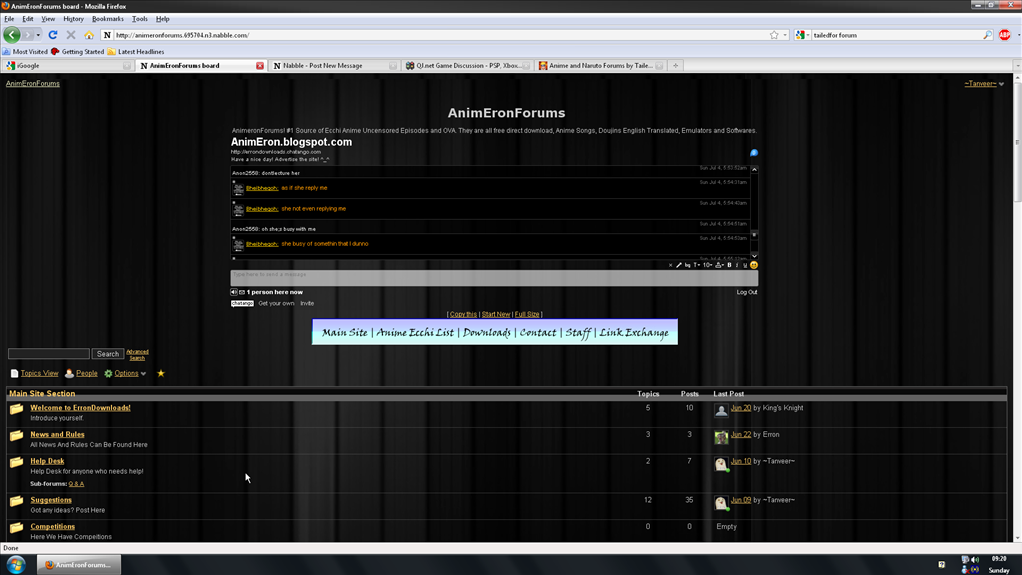
Task: Click the Firefox reload button
Action: (53, 35)
